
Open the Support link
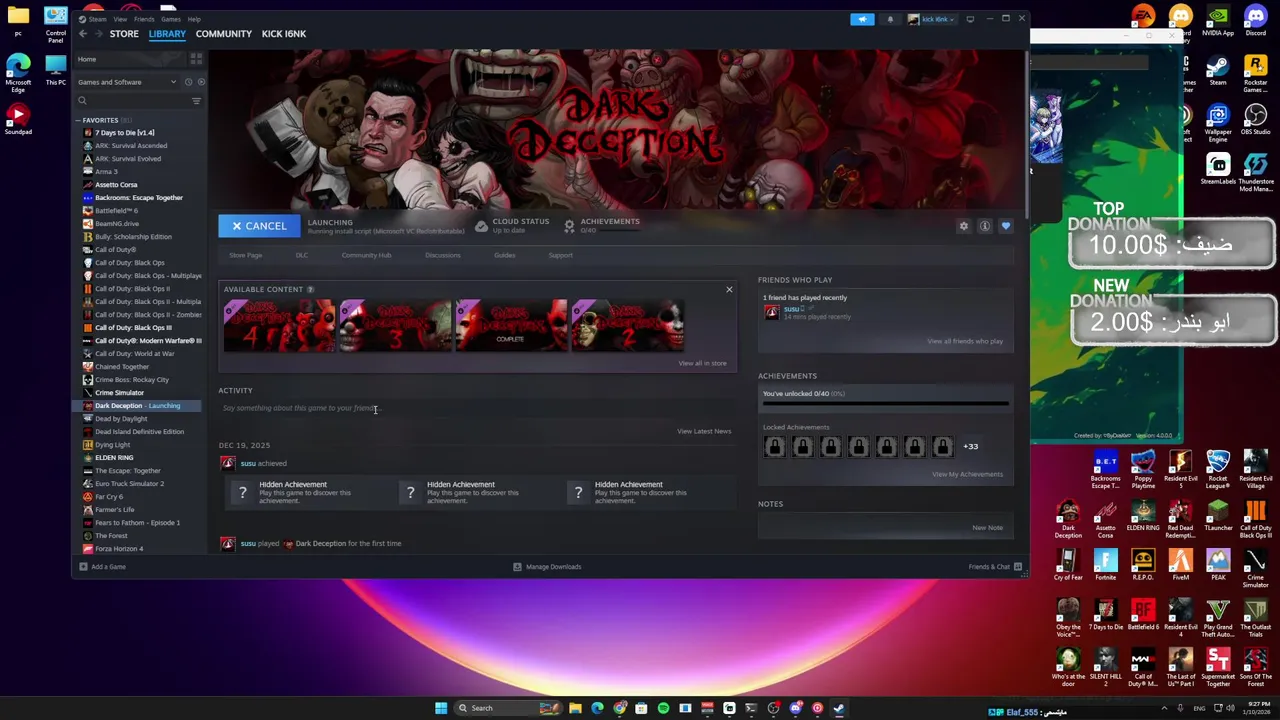pos(560,255)
